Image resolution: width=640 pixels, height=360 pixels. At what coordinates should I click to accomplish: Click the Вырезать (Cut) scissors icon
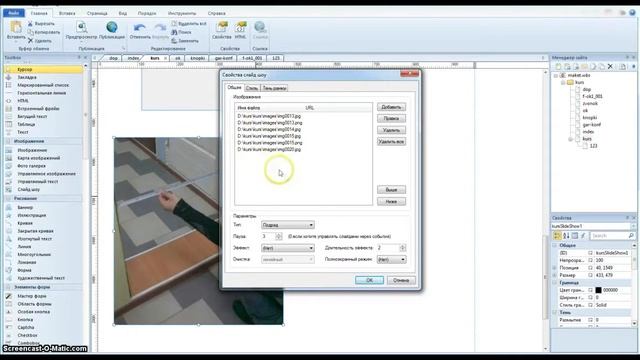coord(30,24)
